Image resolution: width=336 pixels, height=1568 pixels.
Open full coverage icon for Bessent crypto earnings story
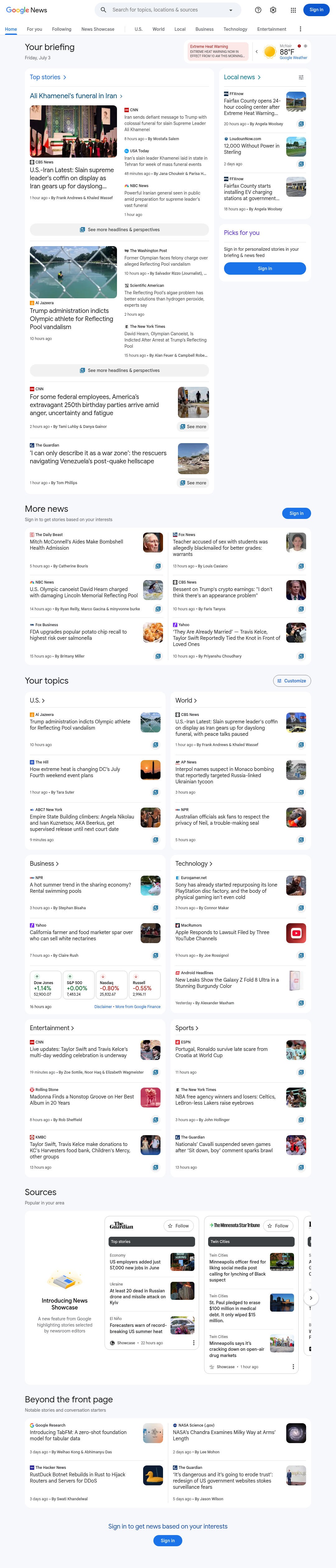tap(301, 609)
